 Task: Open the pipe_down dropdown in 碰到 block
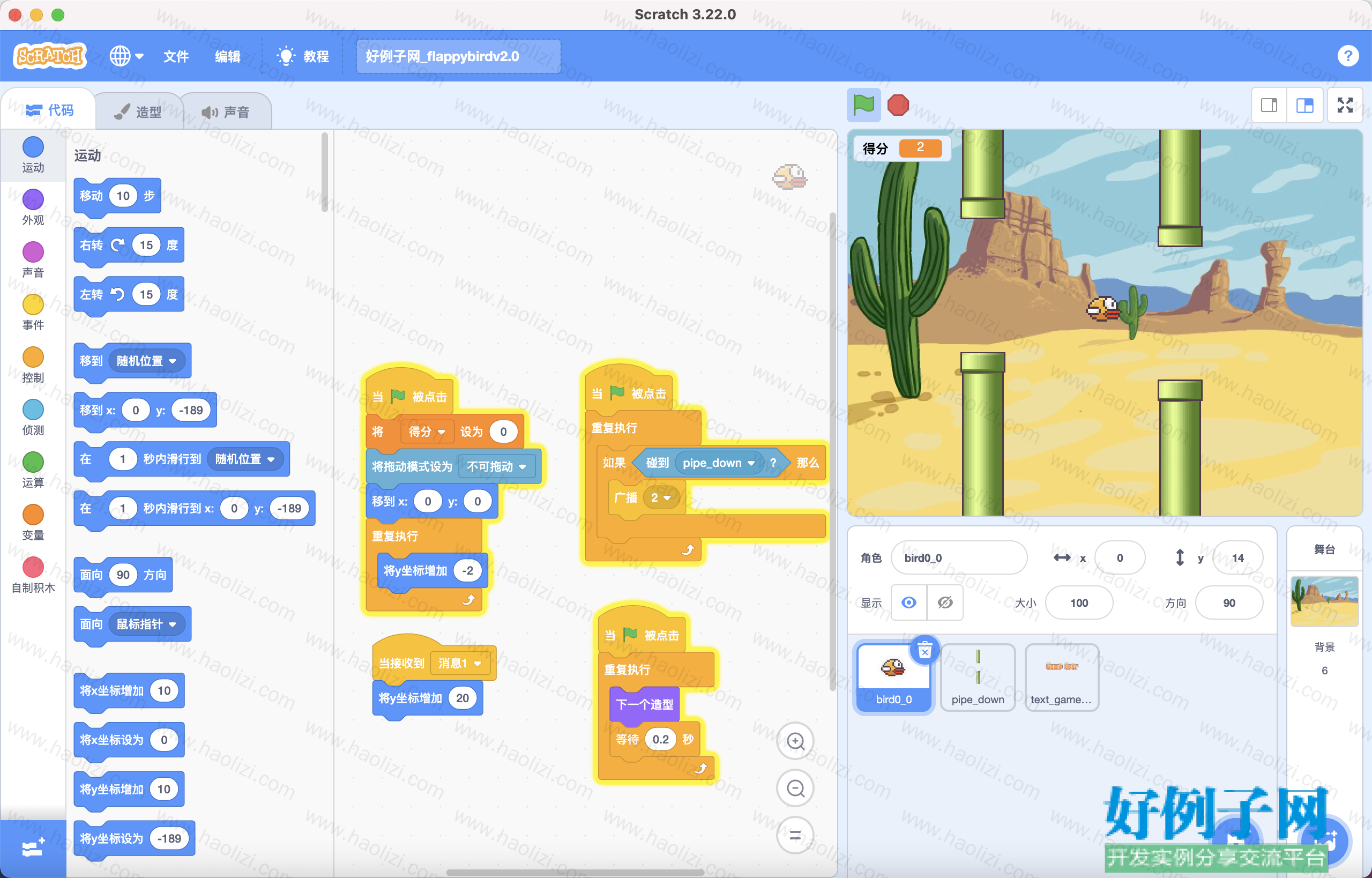719,463
